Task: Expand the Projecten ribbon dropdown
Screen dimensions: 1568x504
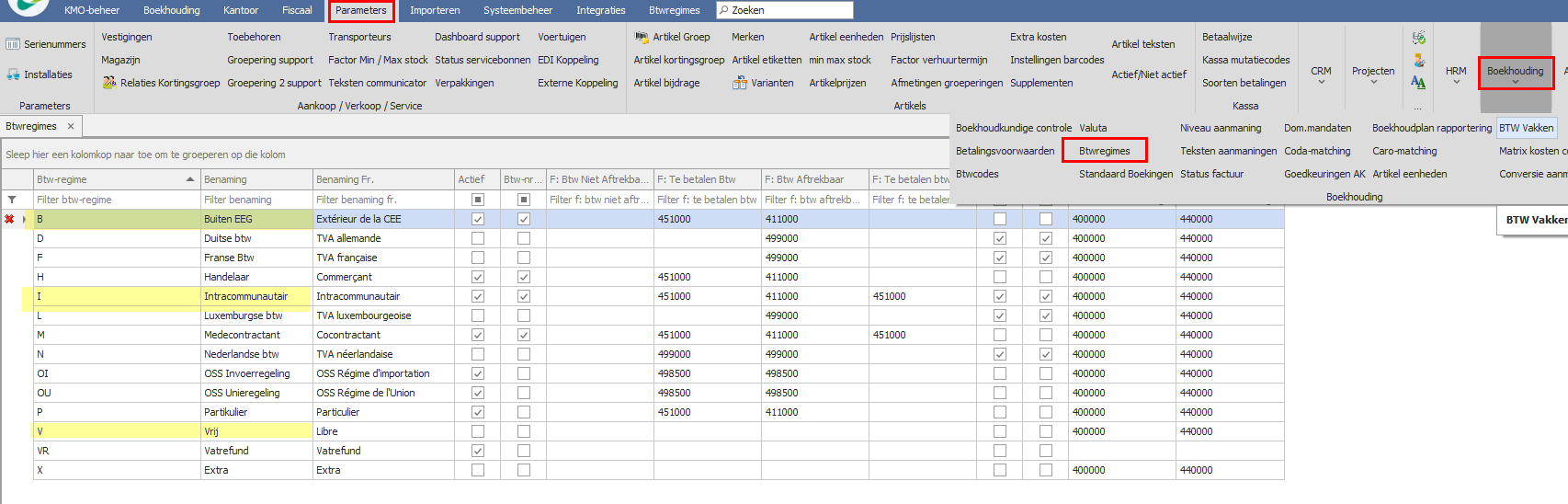Action: [x=1373, y=74]
